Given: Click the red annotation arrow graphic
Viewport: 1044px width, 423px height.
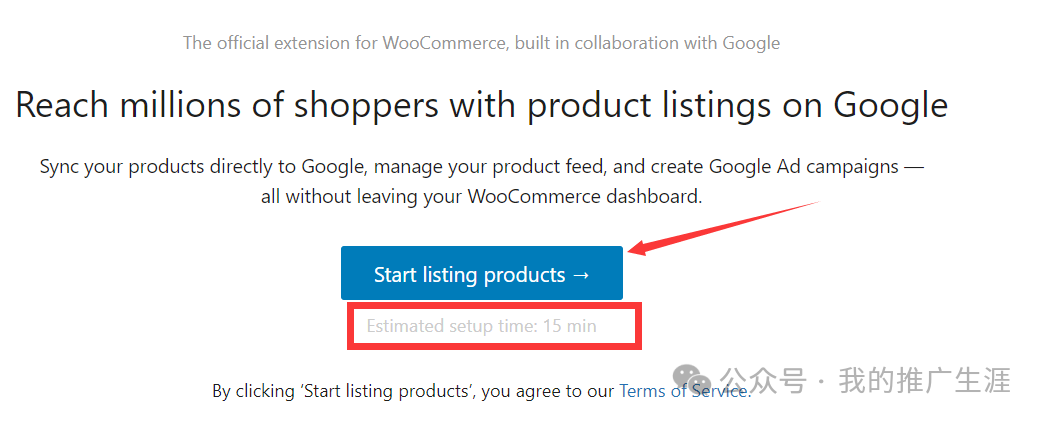Looking at the screenshot, I should [724, 226].
